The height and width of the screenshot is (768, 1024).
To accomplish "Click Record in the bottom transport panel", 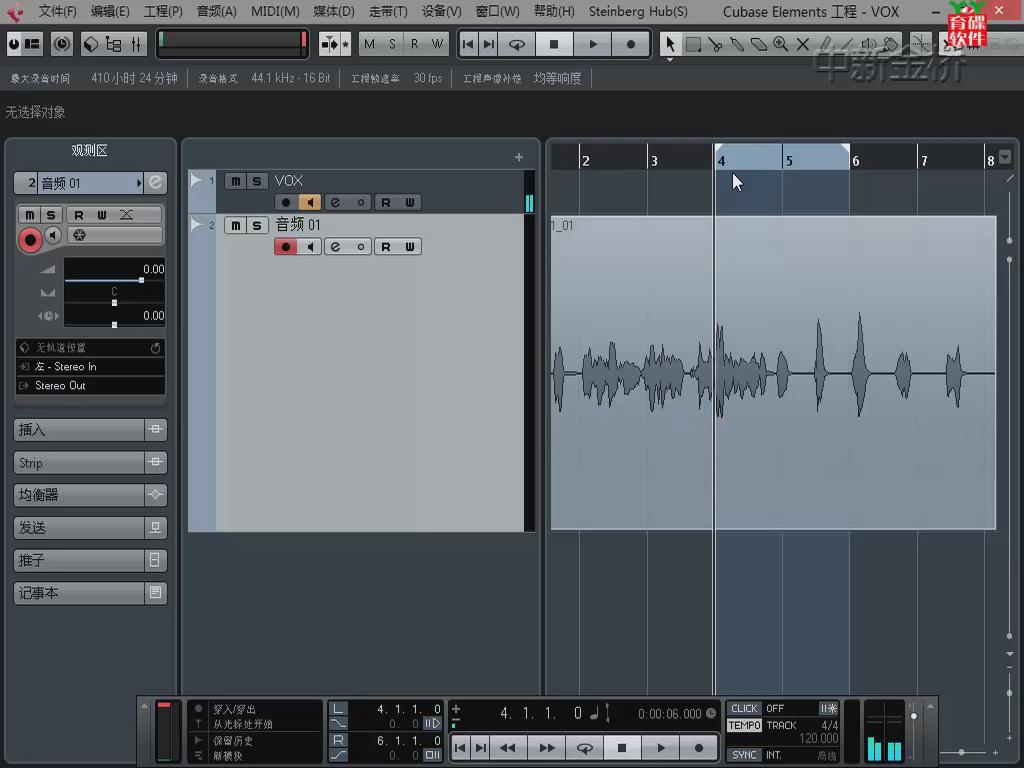I will (x=699, y=748).
